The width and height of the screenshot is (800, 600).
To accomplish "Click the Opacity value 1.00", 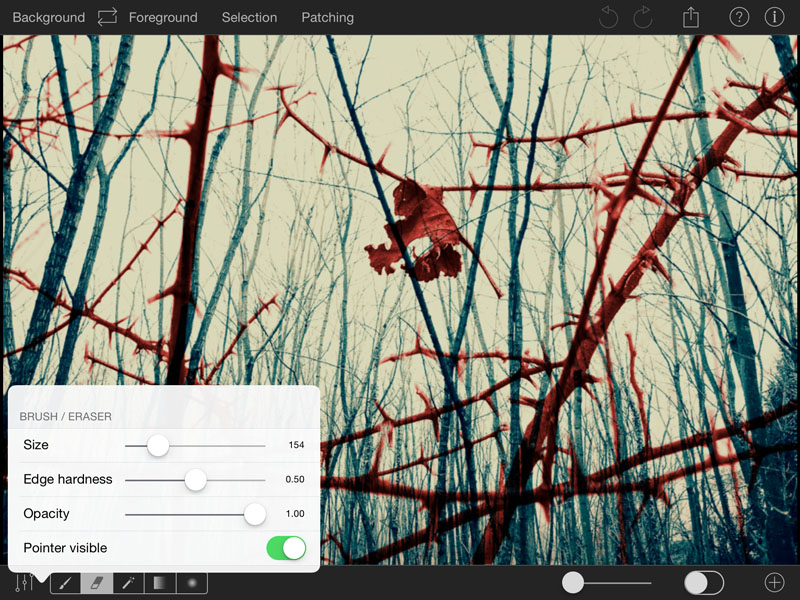I will tap(295, 513).
